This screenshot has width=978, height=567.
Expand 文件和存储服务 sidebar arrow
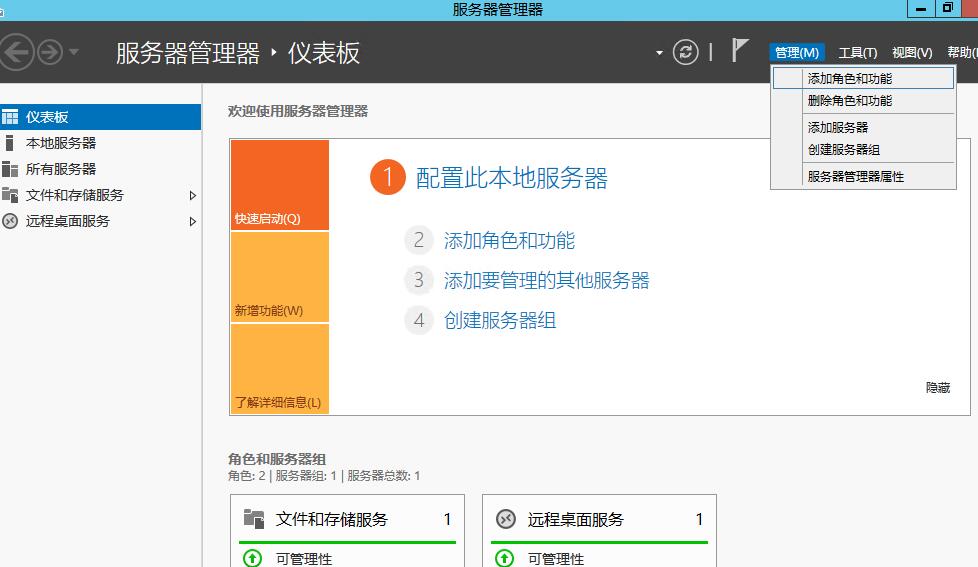coord(193,195)
